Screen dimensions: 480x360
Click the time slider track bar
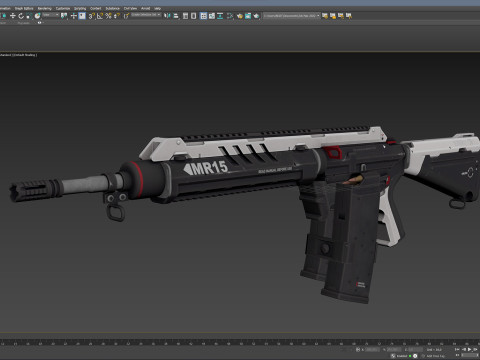click(x=240, y=343)
